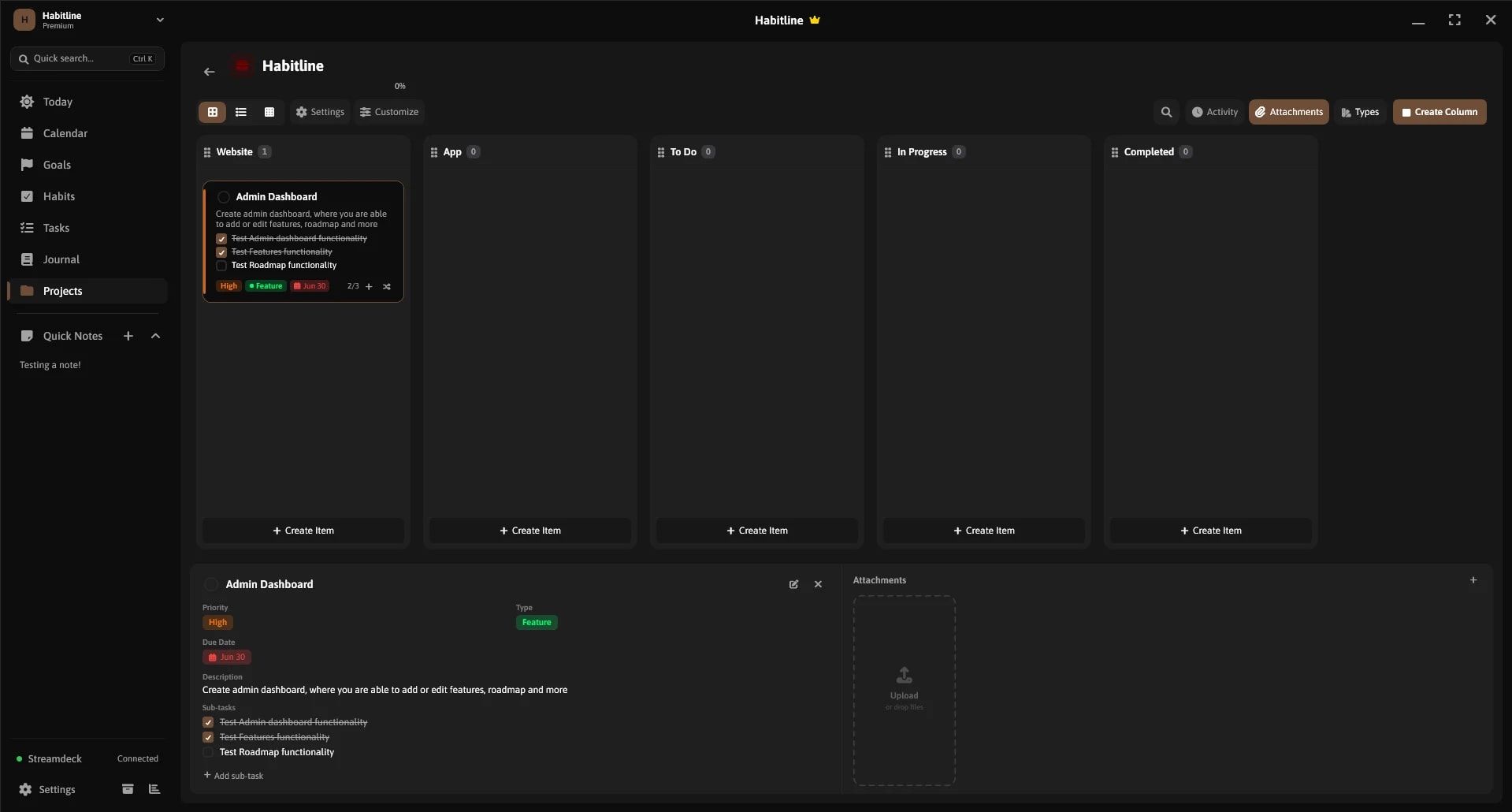Open Calendar in the sidebar
This screenshot has height=812, width=1512.
(x=88, y=133)
